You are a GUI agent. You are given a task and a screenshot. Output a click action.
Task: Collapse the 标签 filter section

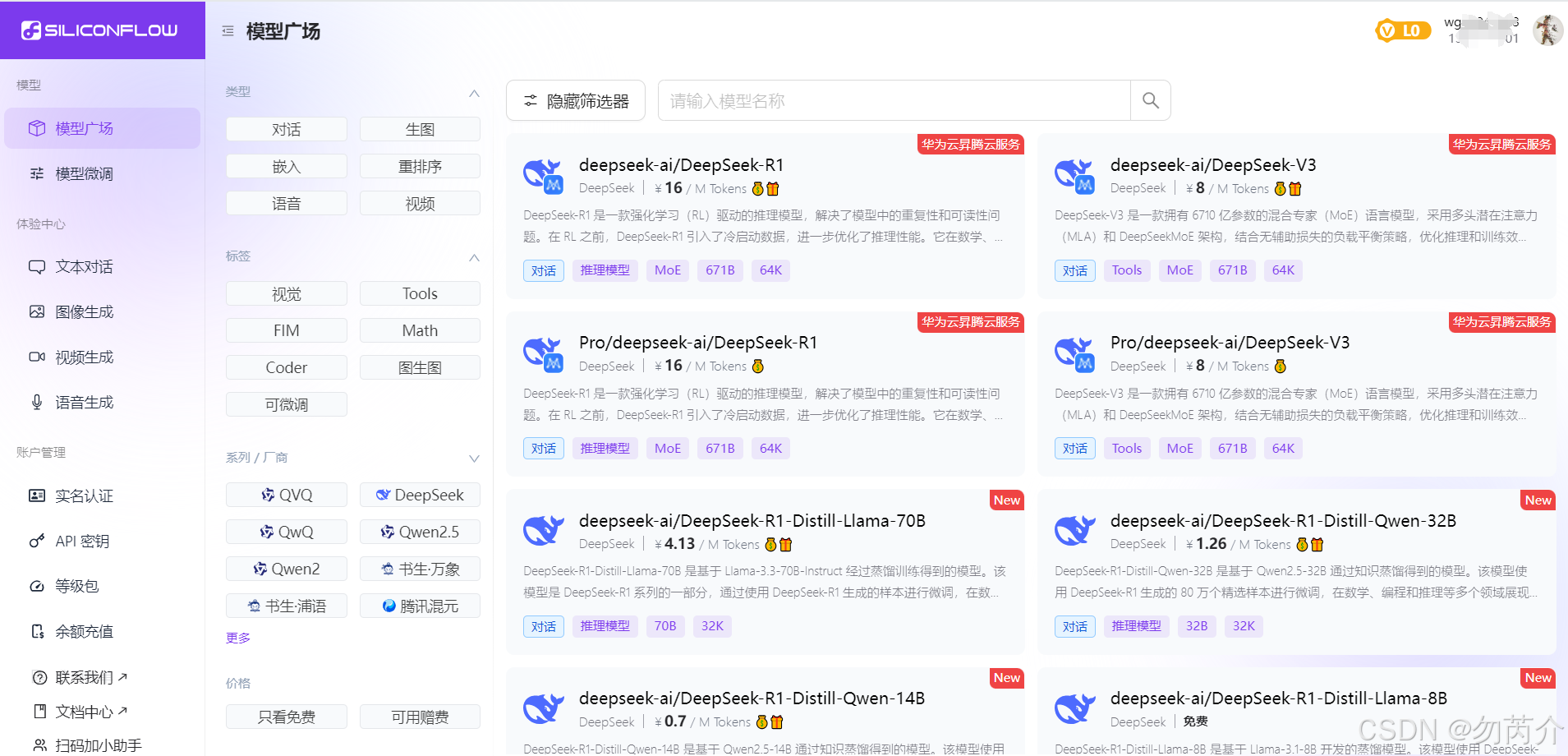[474, 257]
